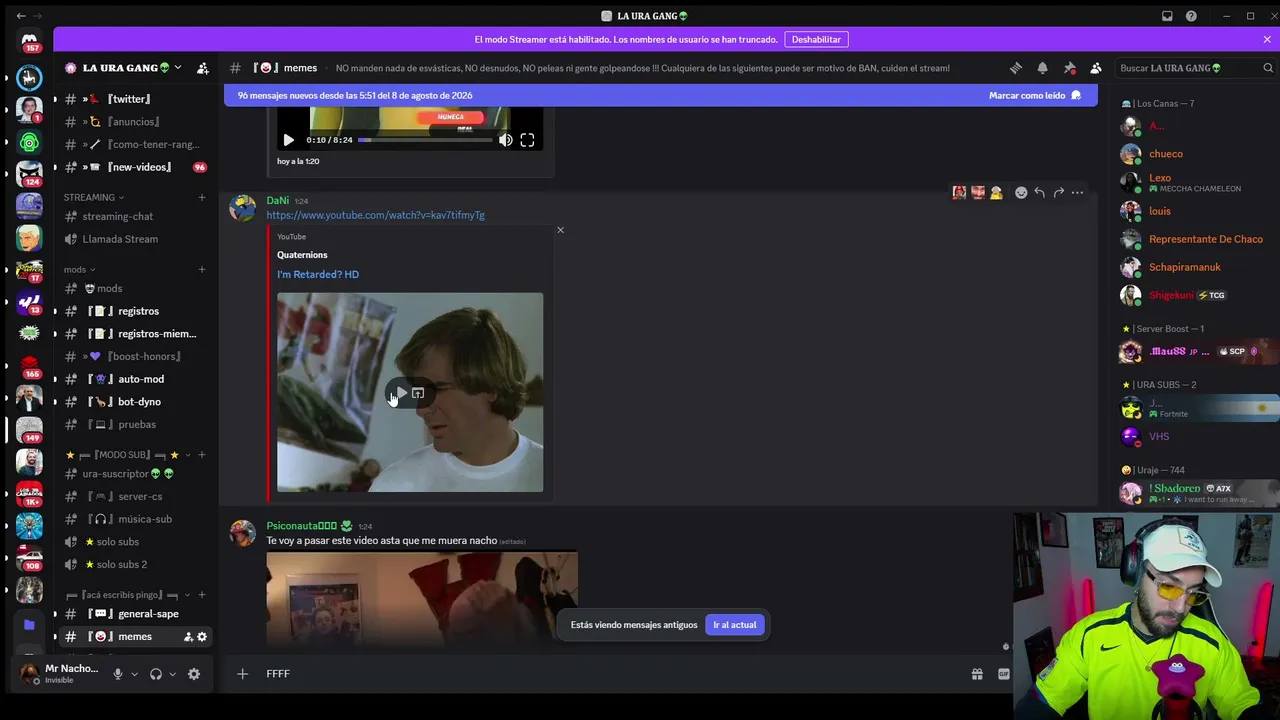Play the video at top of chat

288,140
